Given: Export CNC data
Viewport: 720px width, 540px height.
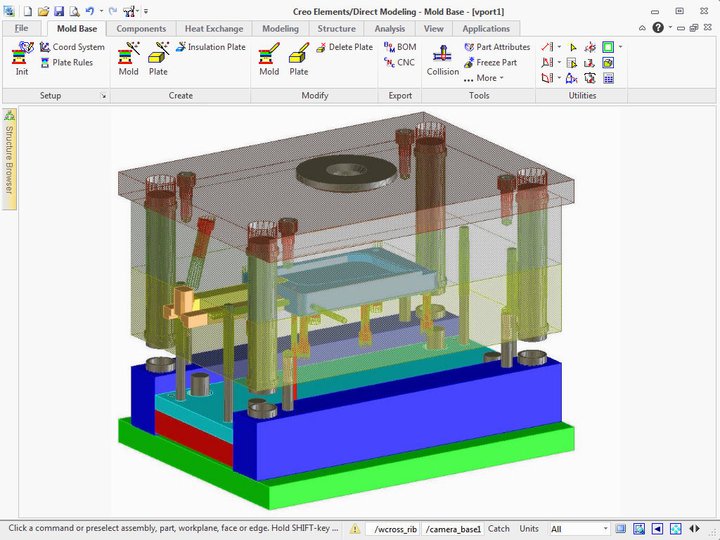Looking at the screenshot, I should point(399,62).
